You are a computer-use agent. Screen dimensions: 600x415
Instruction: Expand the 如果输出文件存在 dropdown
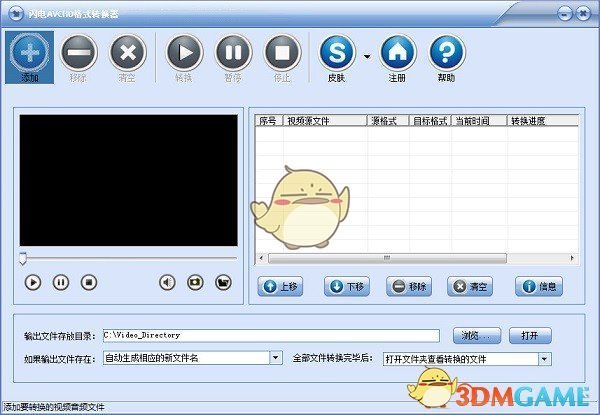pos(276,358)
